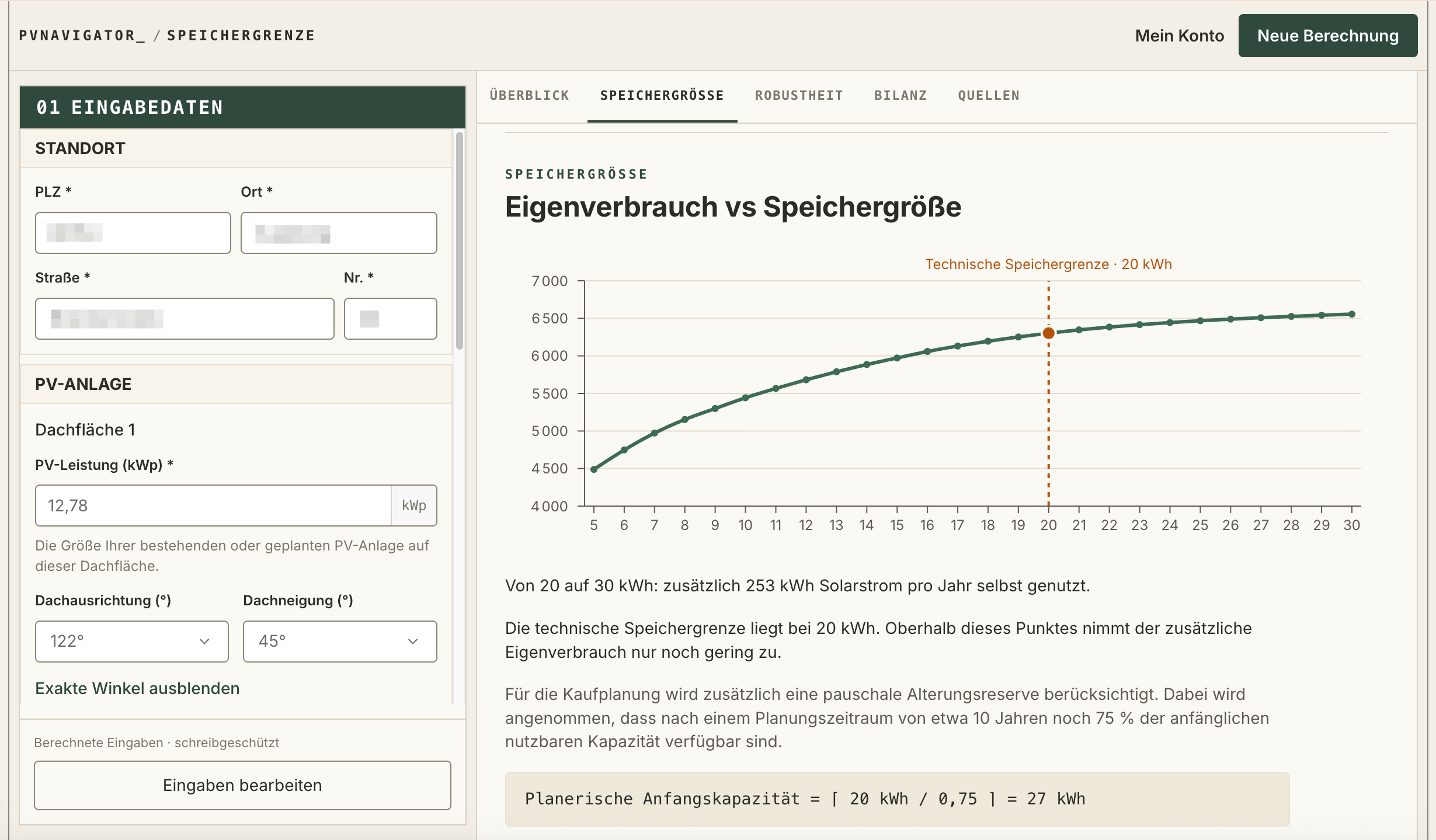Click the PV-ANLAGE section heading
The height and width of the screenshot is (840, 1436).
83,384
